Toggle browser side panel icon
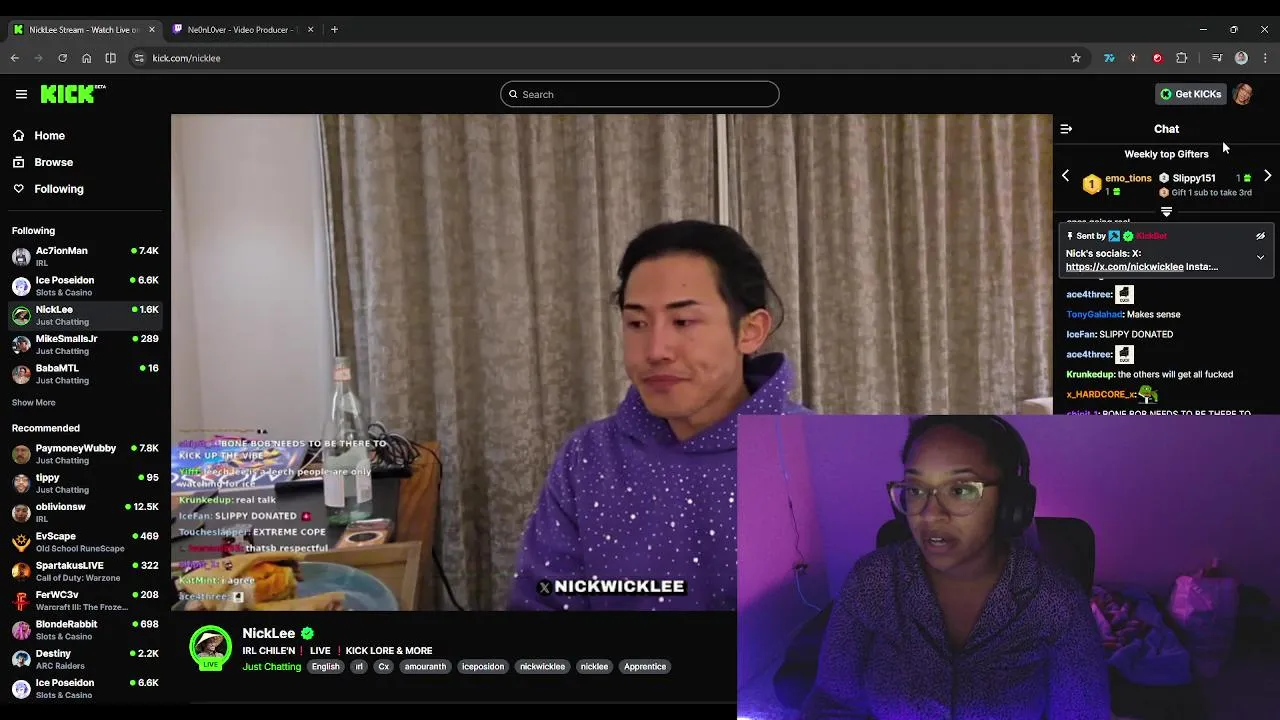1280x720 pixels. click(x=110, y=58)
